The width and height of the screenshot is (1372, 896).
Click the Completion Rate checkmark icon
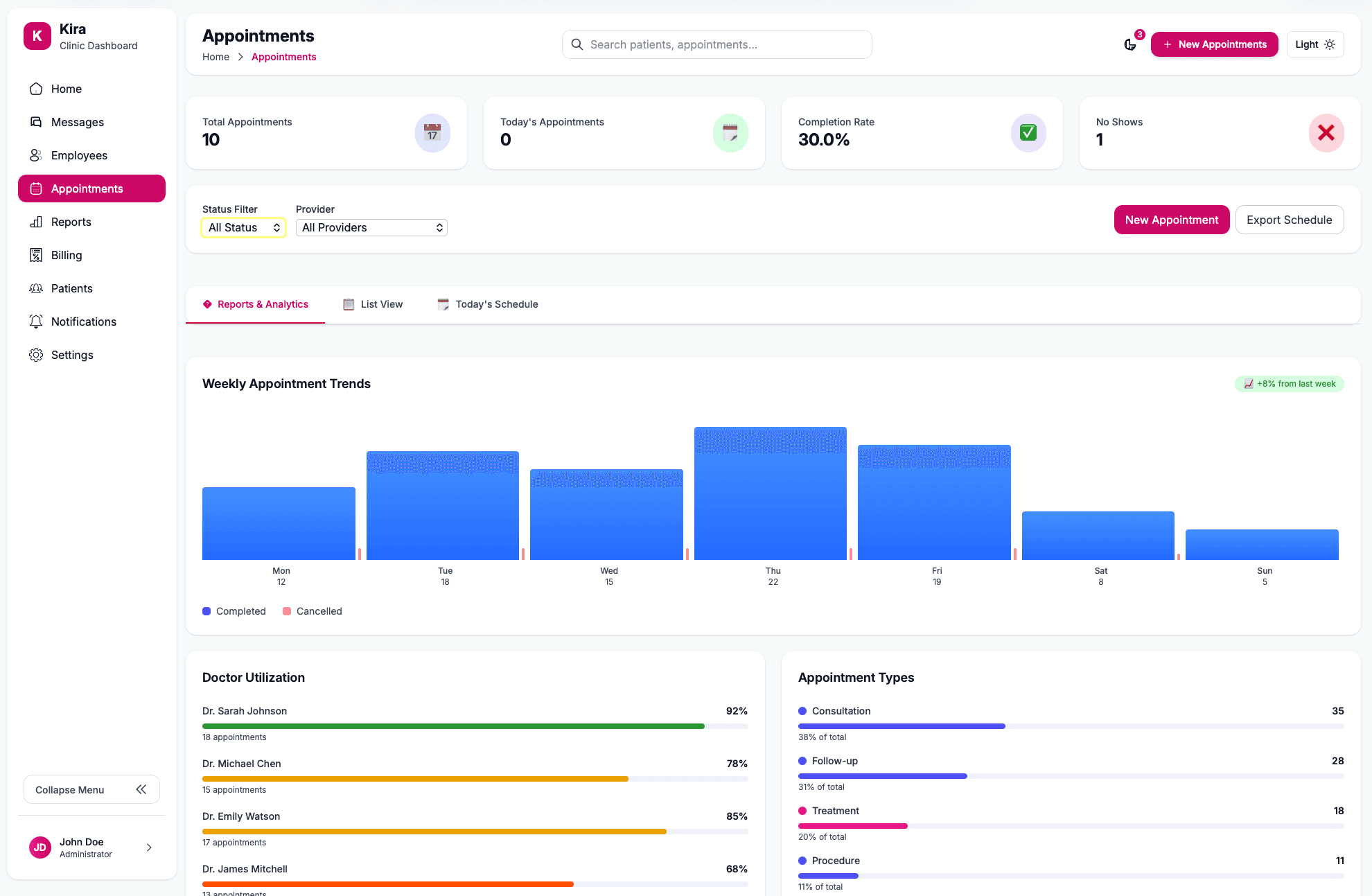tap(1028, 132)
